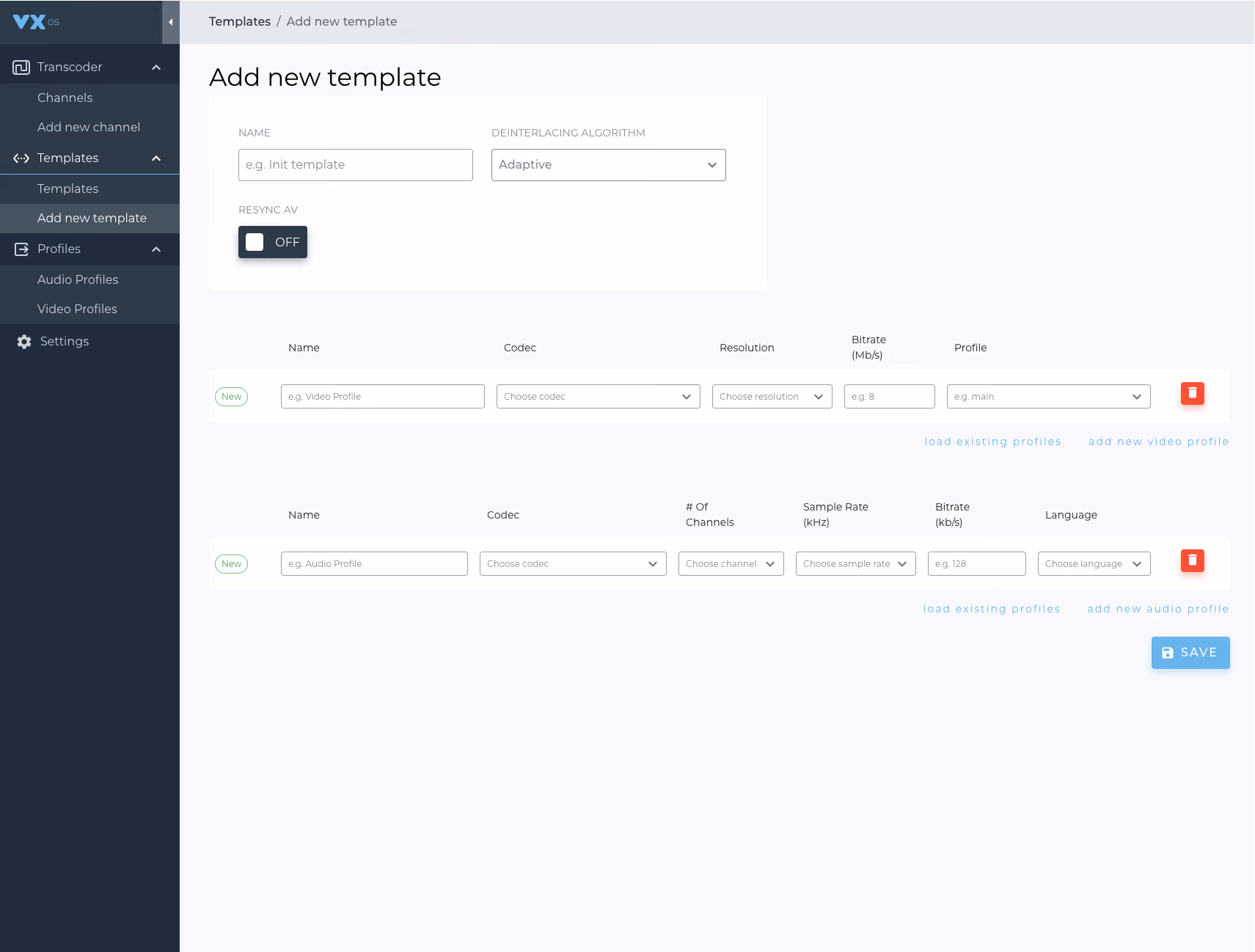Click the Profiles menu header label
Image resolution: width=1255 pixels, height=952 pixels.
pos(59,249)
